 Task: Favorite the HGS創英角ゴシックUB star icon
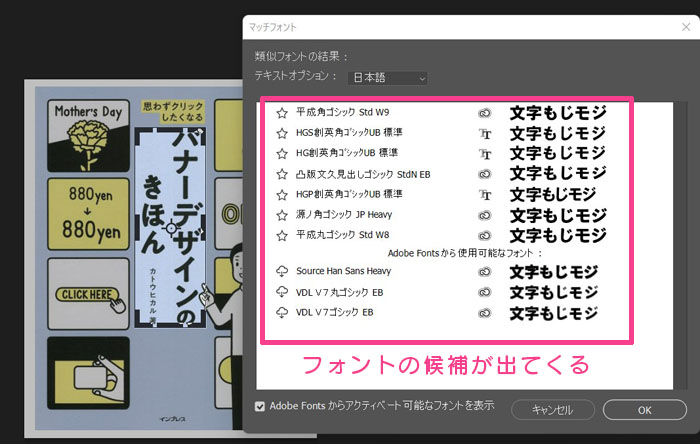[x=282, y=133]
